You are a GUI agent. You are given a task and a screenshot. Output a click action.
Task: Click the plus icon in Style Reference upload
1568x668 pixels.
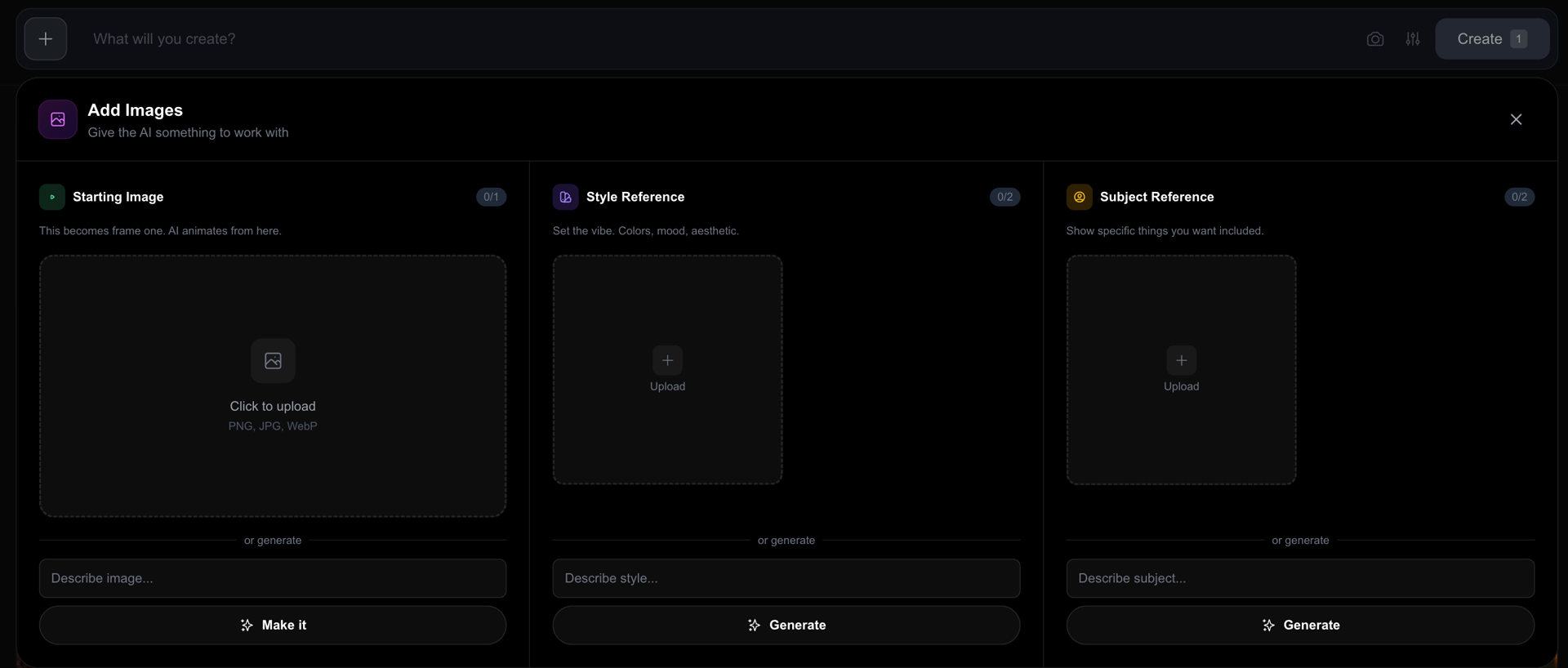667,360
